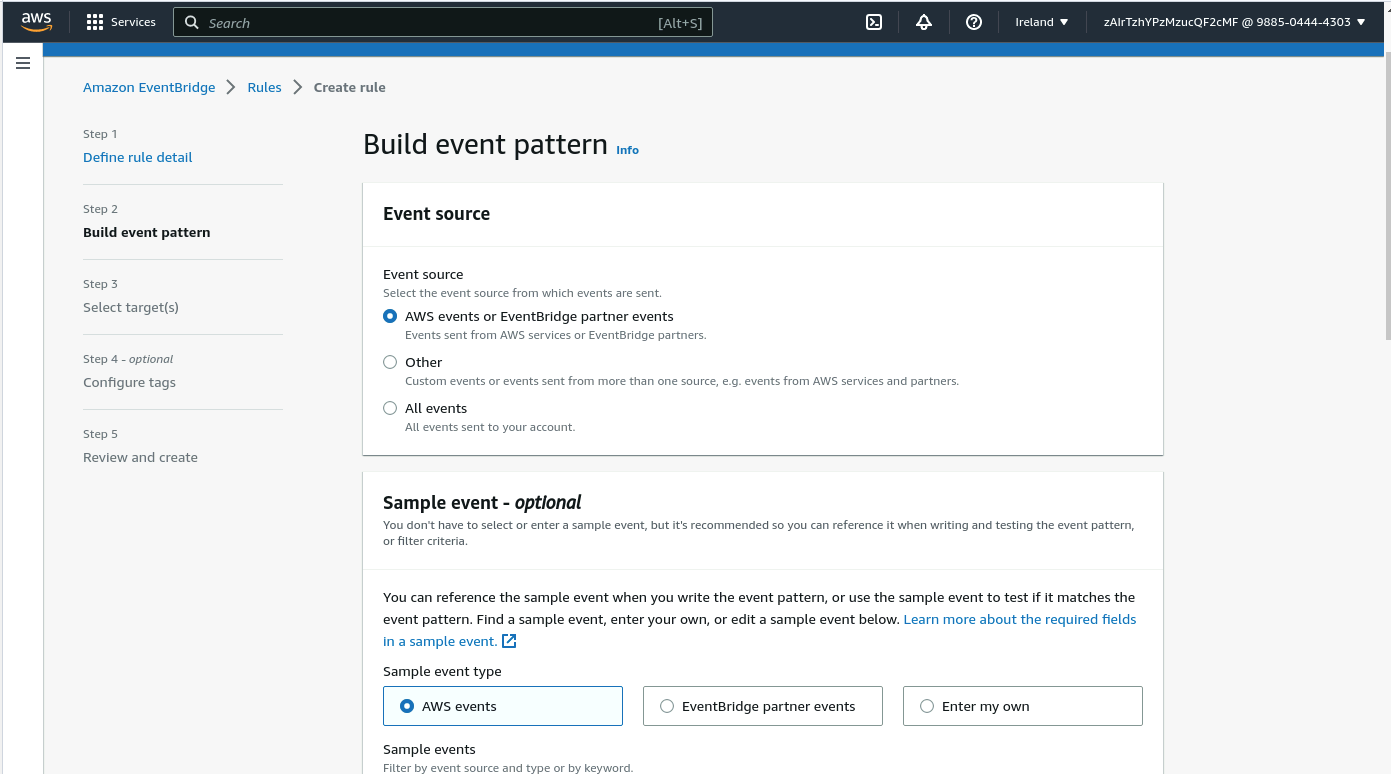Image resolution: width=1391 pixels, height=774 pixels.
Task: Expand the account user menu dropdown
Action: tap(1233, 22)
